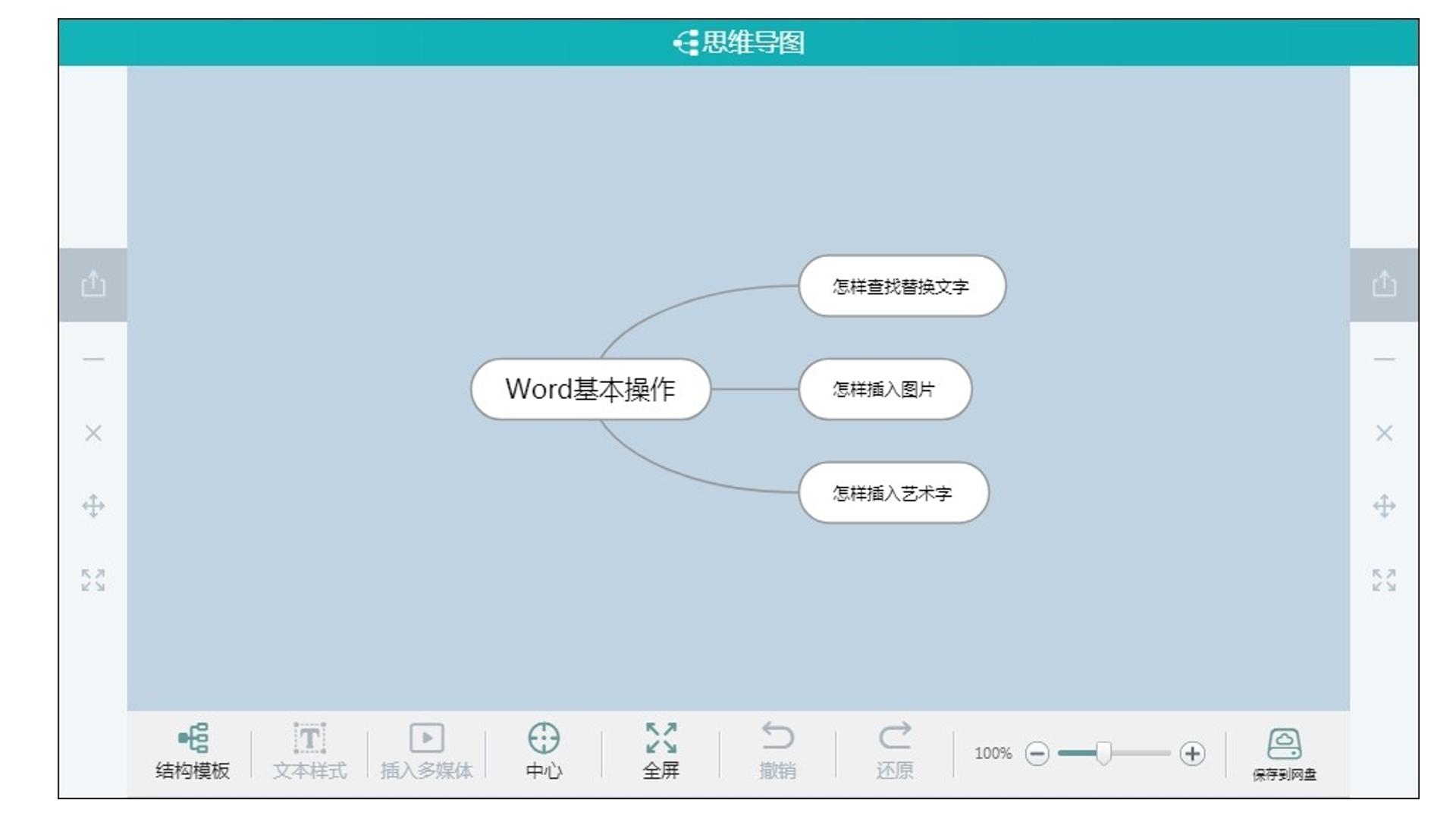Center the map with 中心 icon
The height and width of the screenshot is (819, 1456).
(x=544, y=738)
